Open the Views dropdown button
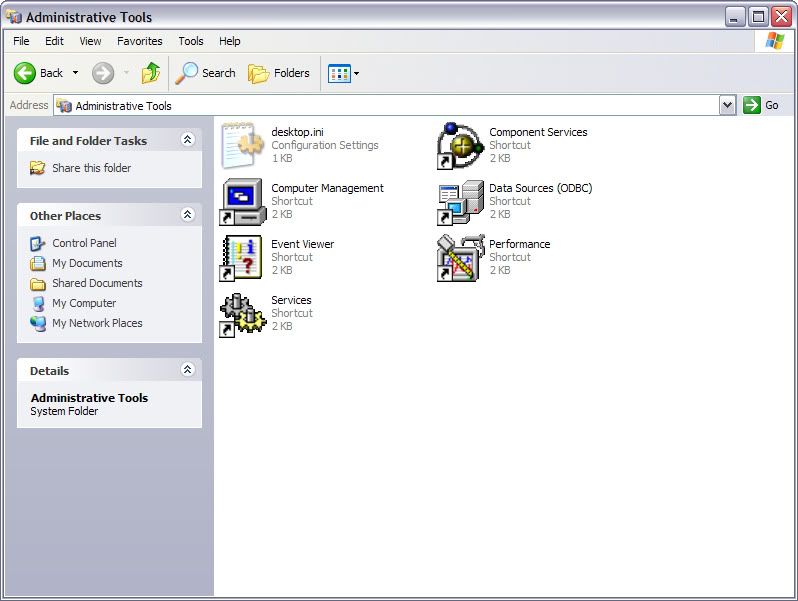This screenshot has width=798, height=601. coord(344,73)
